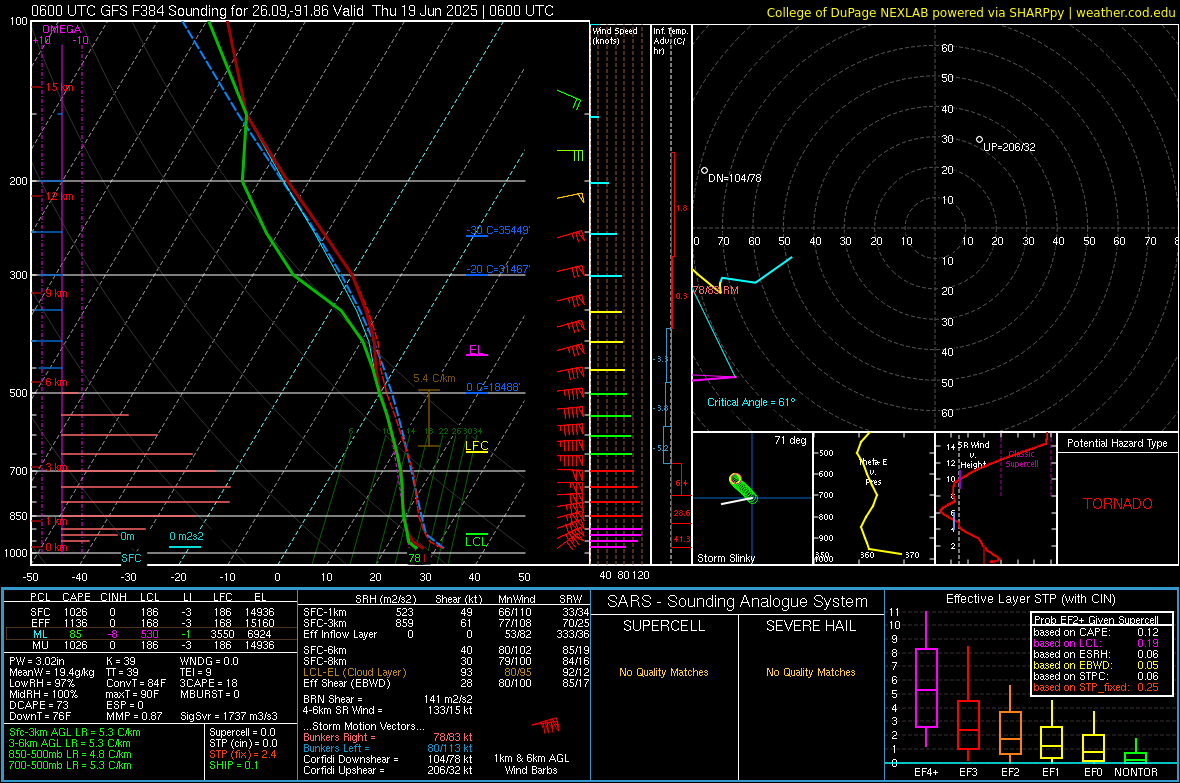Screen dimensions: 1180x783
Task: Click the based on STP_fixed: 0.25 line
Action: coord(1096,687)
